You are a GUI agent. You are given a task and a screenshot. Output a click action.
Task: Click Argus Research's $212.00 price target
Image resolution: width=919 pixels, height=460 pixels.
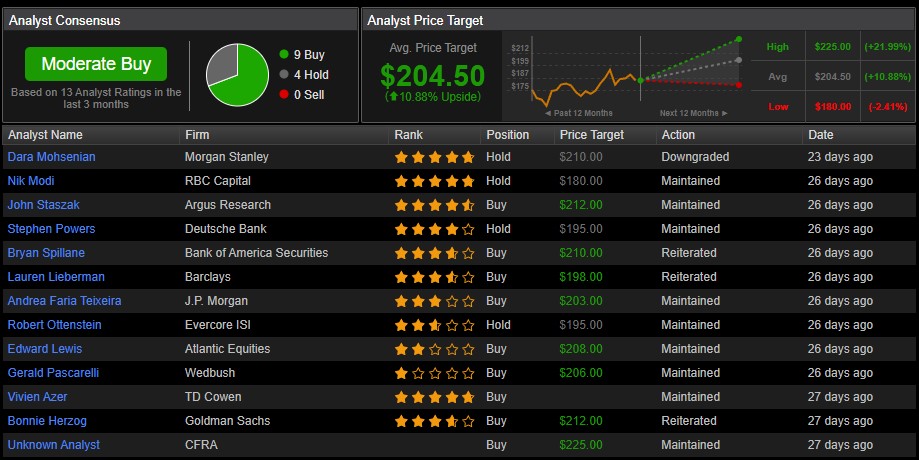point(581,205)
